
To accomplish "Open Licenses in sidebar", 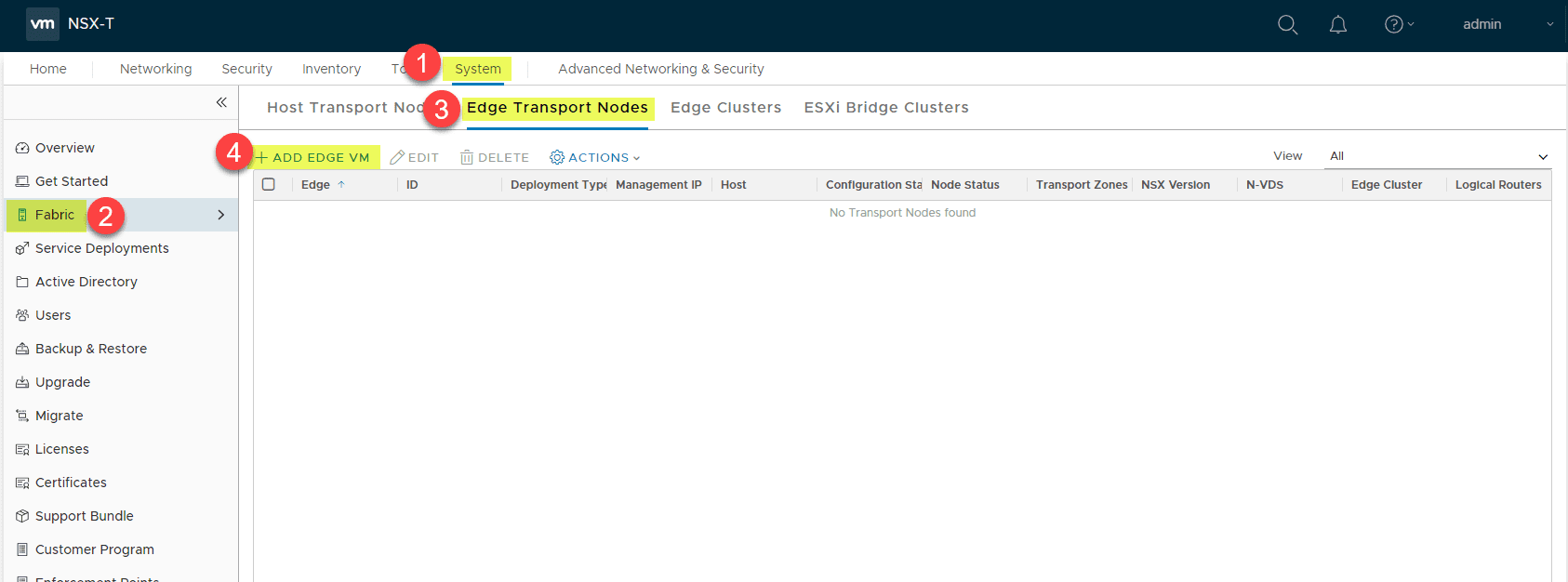I will 62,449.
